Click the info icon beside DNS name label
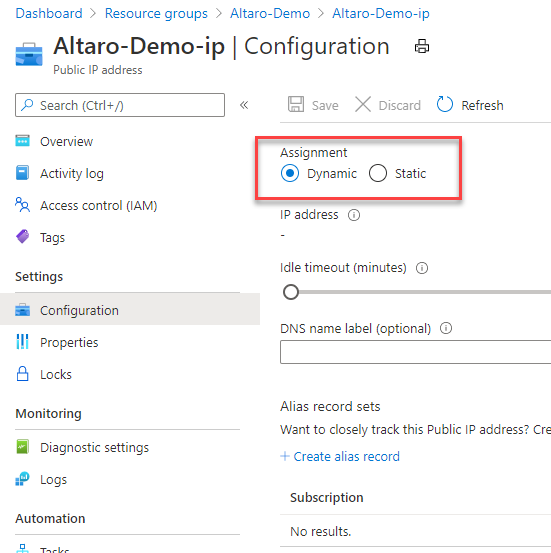Image resolution: width=551 pixels, height=553 pixels. pyautogui.click(x=446, y=328)
